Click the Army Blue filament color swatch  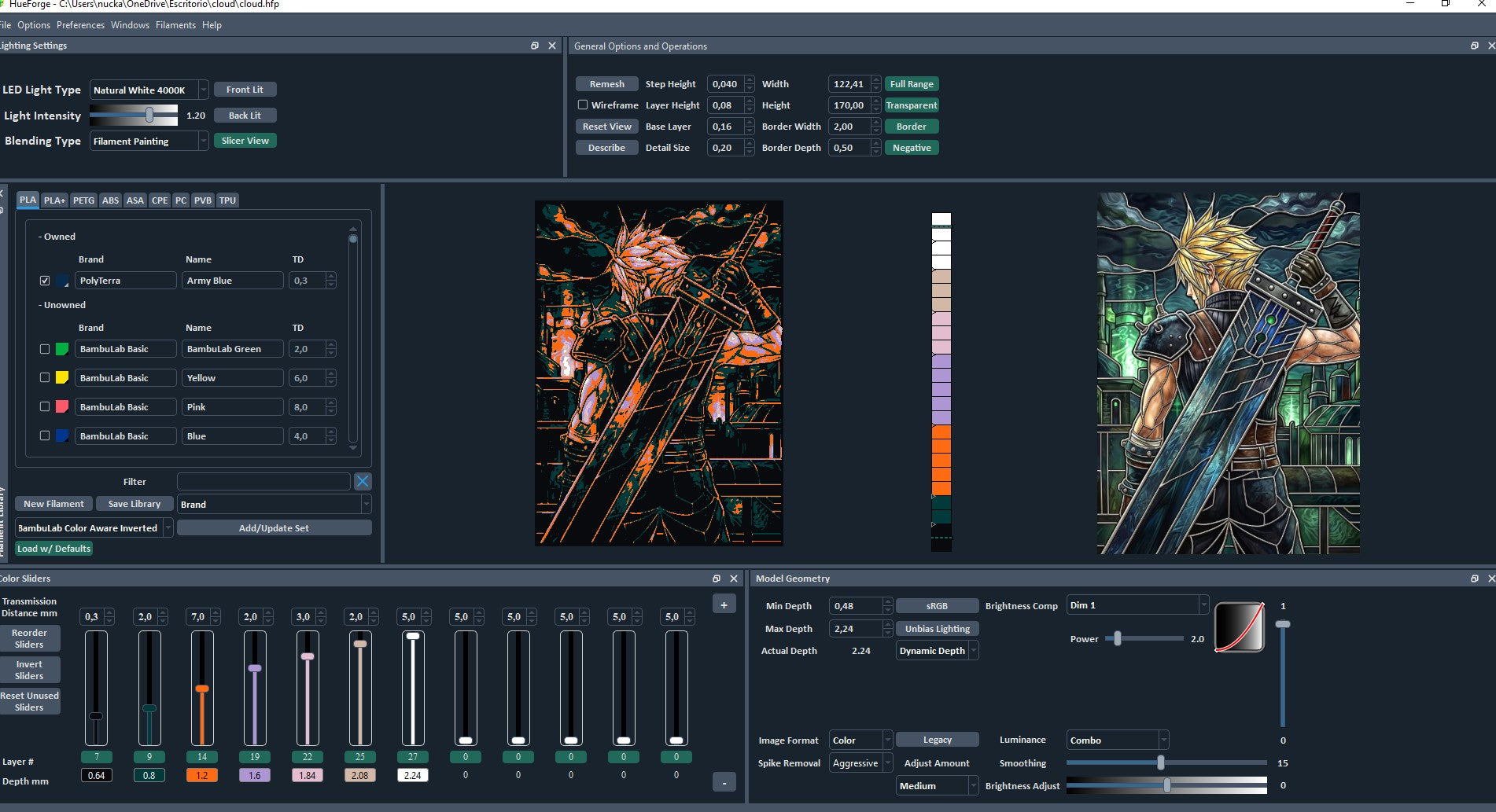62,281
